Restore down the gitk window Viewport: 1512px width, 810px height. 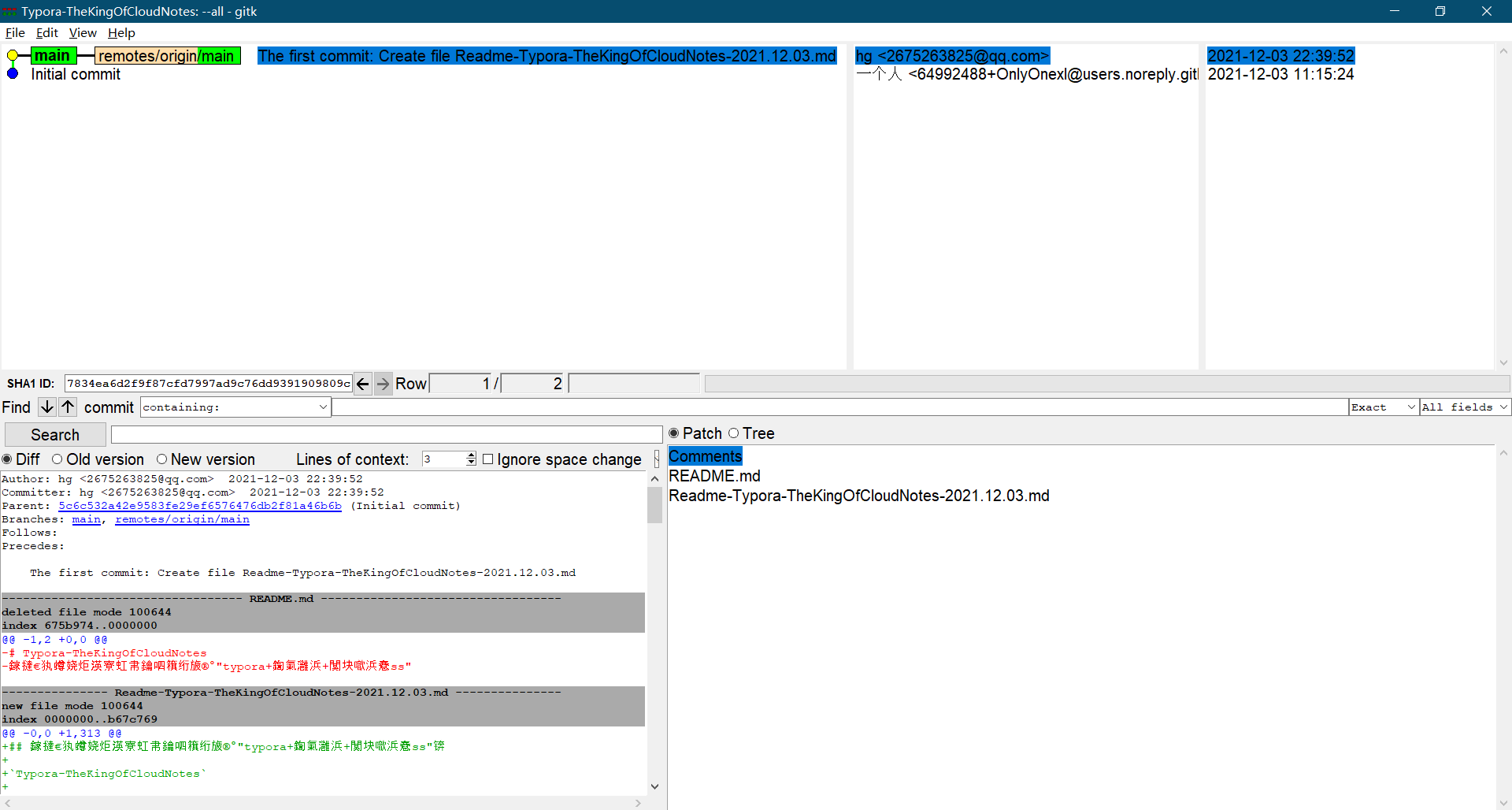point(1440,11)
